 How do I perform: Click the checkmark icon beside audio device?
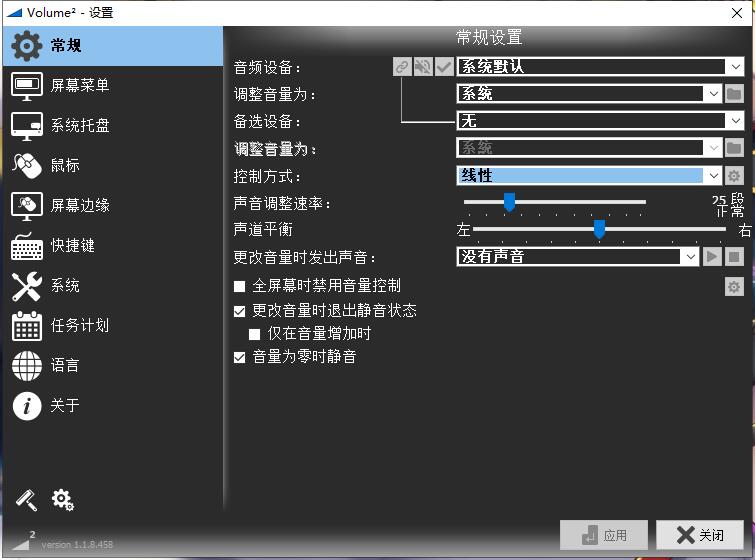[x=444, y=67]
